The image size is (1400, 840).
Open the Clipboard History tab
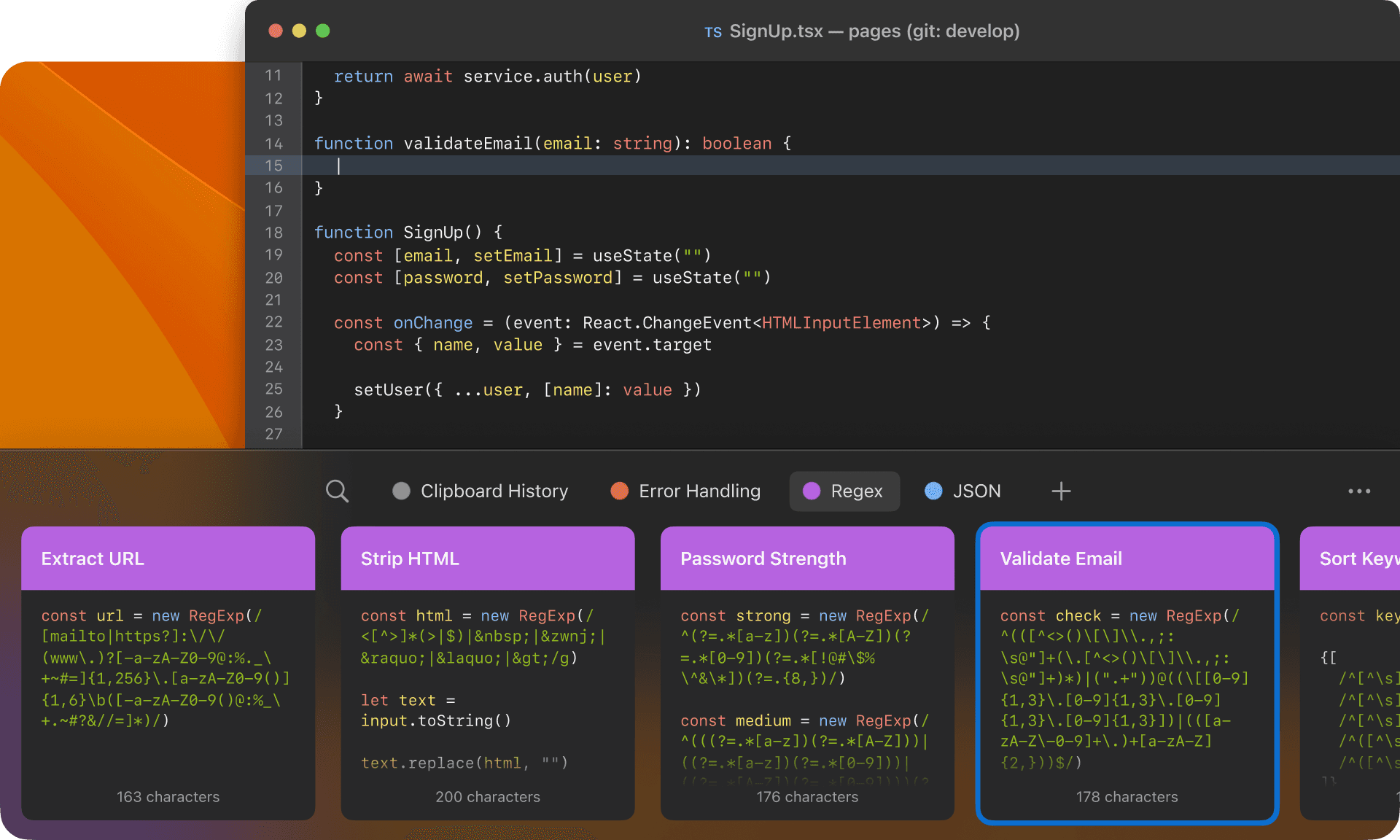click(494, 491)
